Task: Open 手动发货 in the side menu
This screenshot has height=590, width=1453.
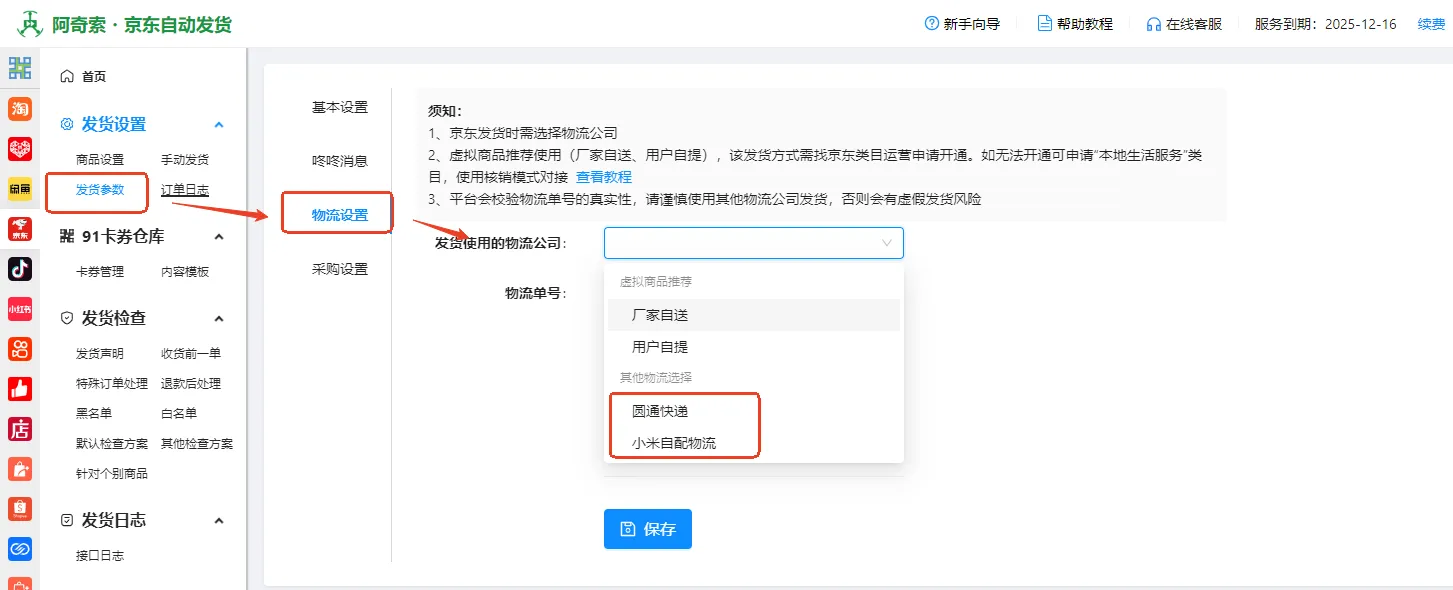Action: (x=185, y=160)
